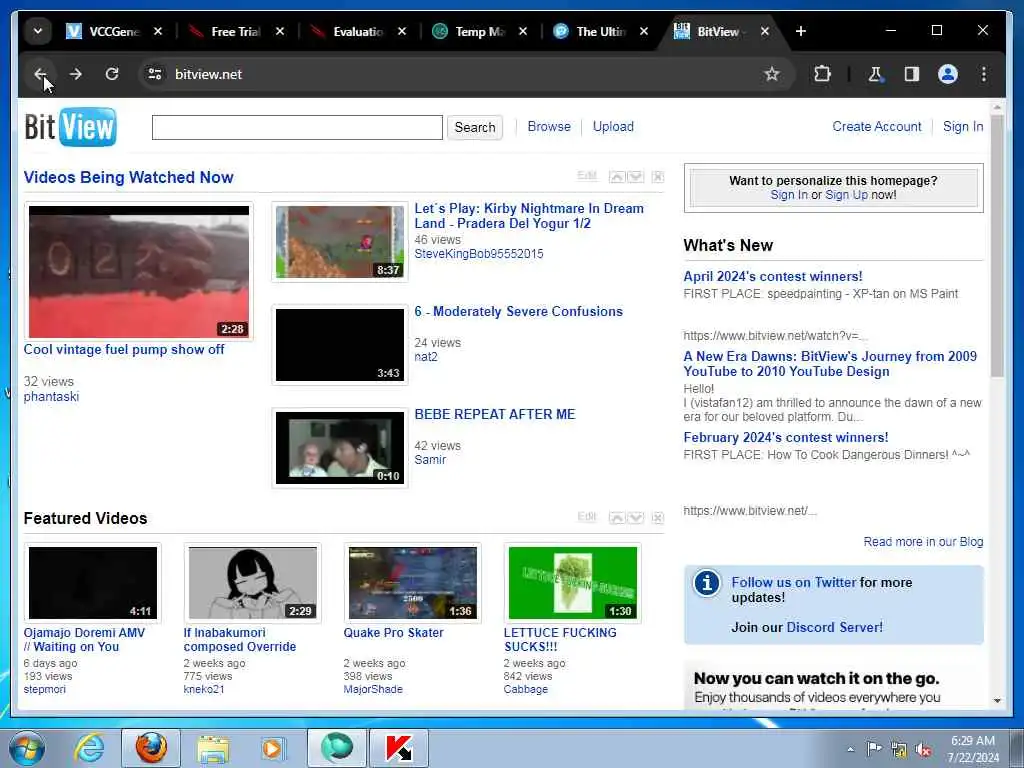Click the browser forward arrow
Image resolution: width=1024 pixels, height=768 pixels.
pyautogui.click(x=76, y=74)
